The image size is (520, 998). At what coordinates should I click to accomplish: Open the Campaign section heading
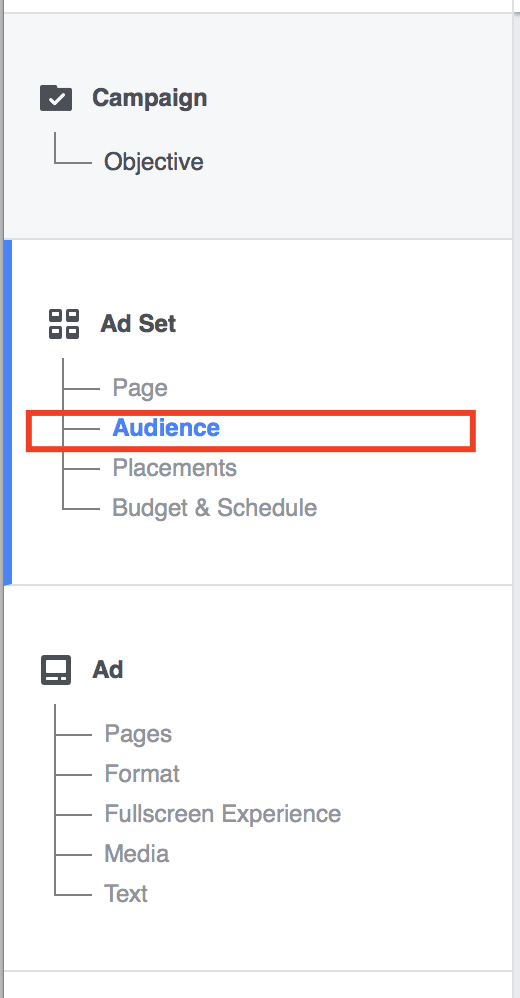pos(150,98)
